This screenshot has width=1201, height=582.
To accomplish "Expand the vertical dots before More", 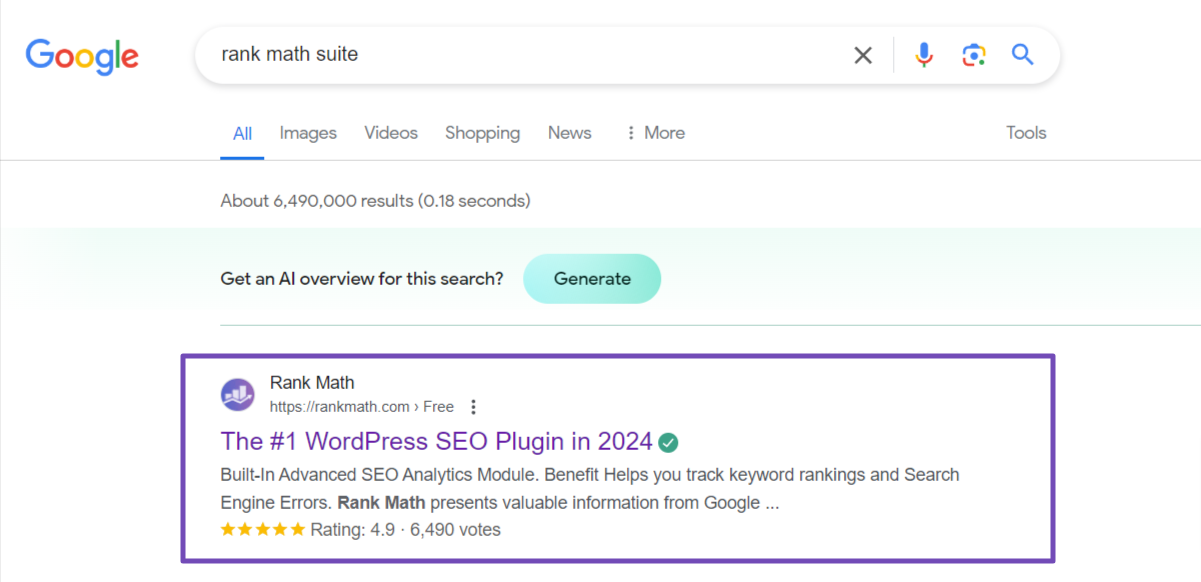I will pyautogui.click(x=629, y=132).
